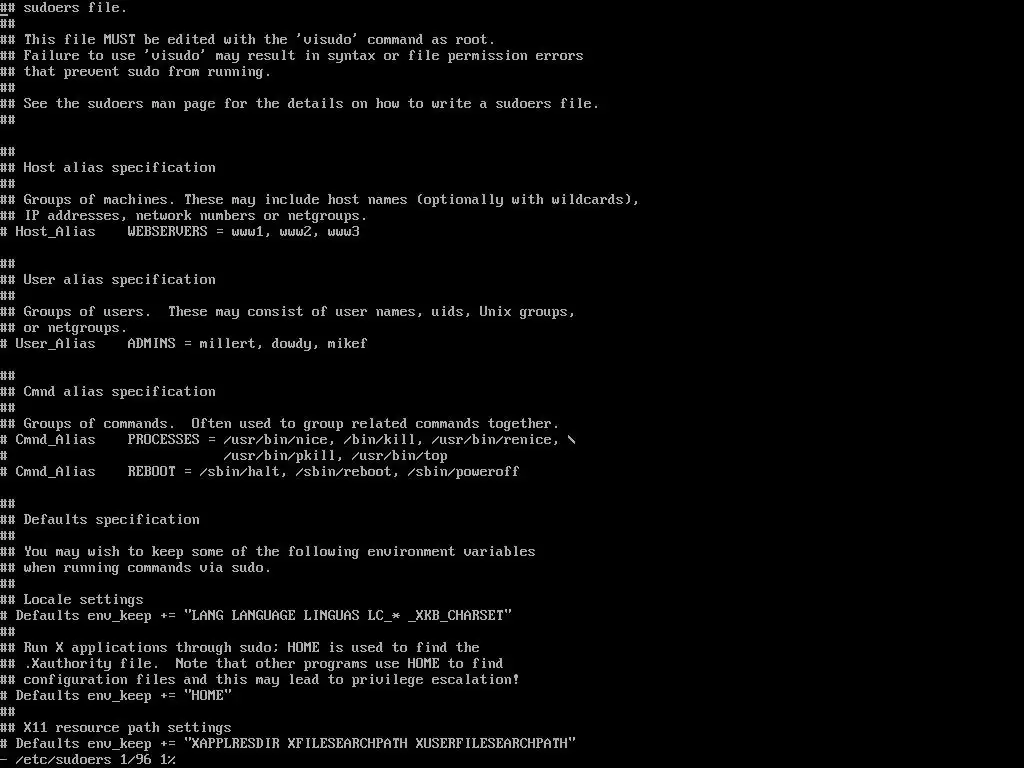Viewport: 1024px width, 768px height.
Task: Click 'Cmnd alias specification' heading
Action: [x=120, y=392]
